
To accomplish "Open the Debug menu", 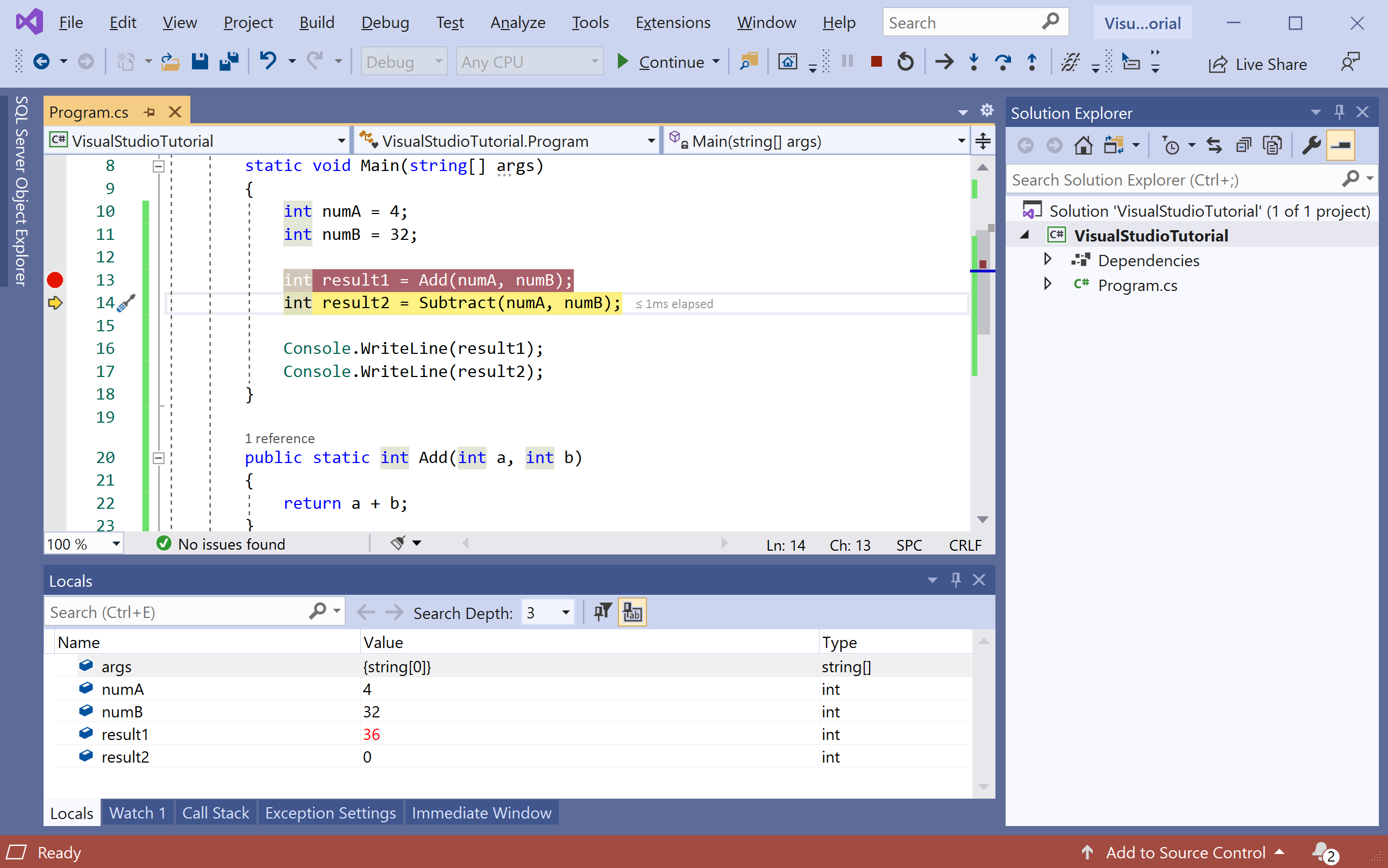I will (385, 23).
